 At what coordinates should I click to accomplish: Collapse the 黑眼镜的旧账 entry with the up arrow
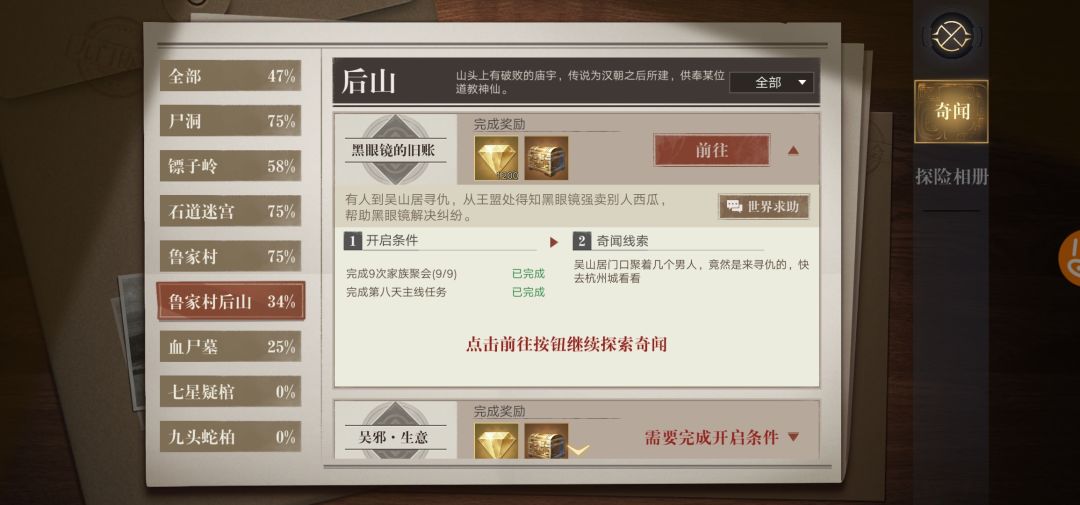point(793,150)
